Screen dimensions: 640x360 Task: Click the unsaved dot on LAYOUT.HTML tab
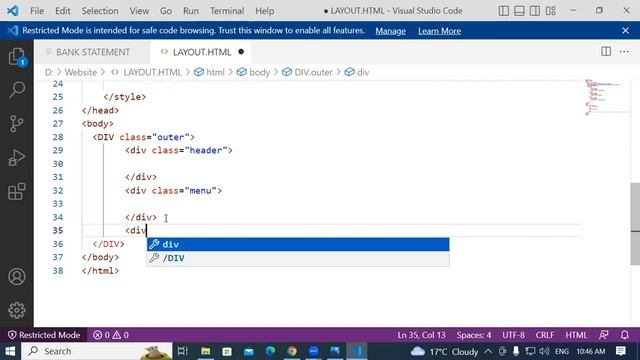point(241,52)
